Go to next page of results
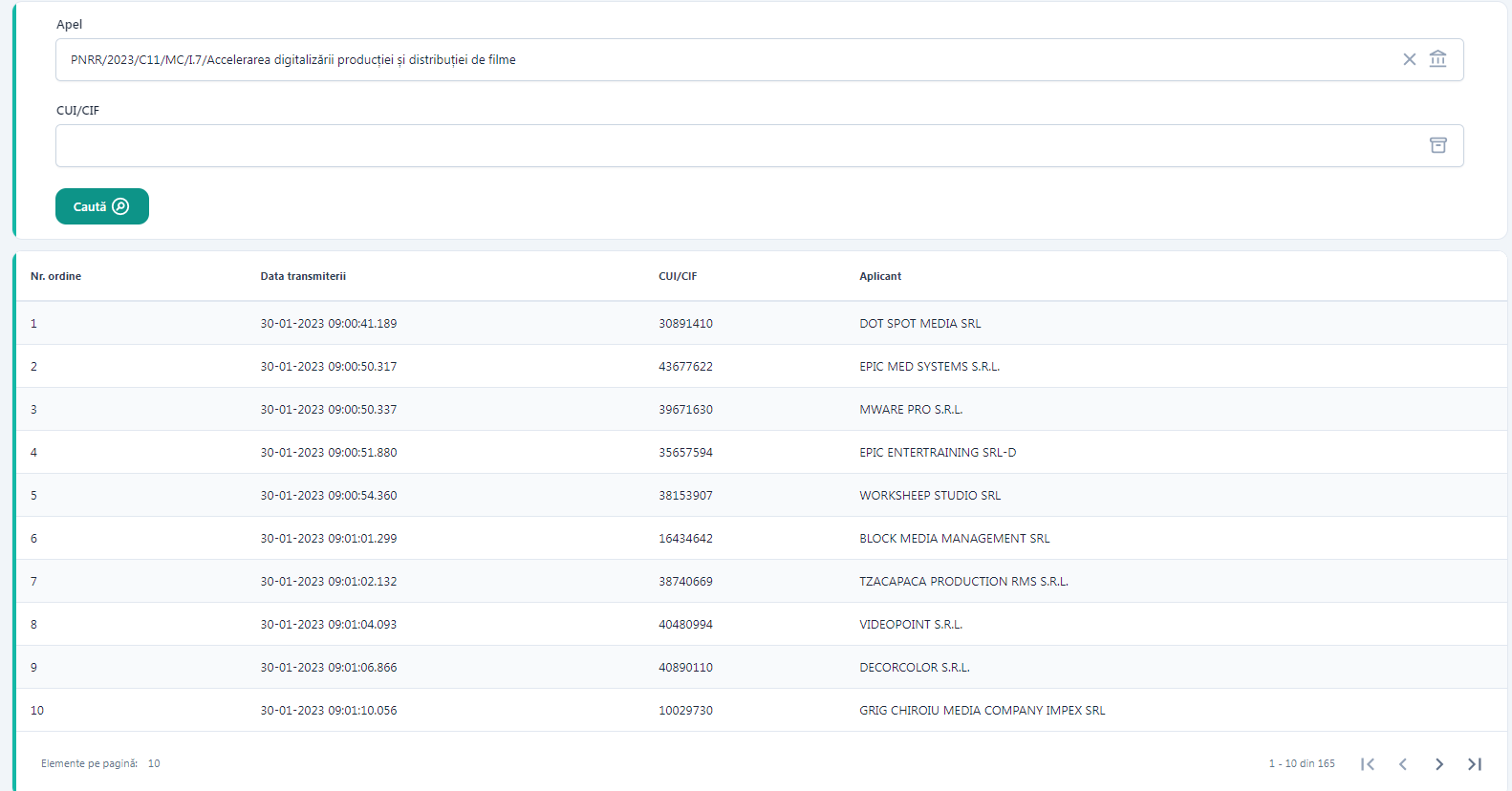Image resolution: width=1512 pixels, height=791 pixels. [x=1438, y=763]
